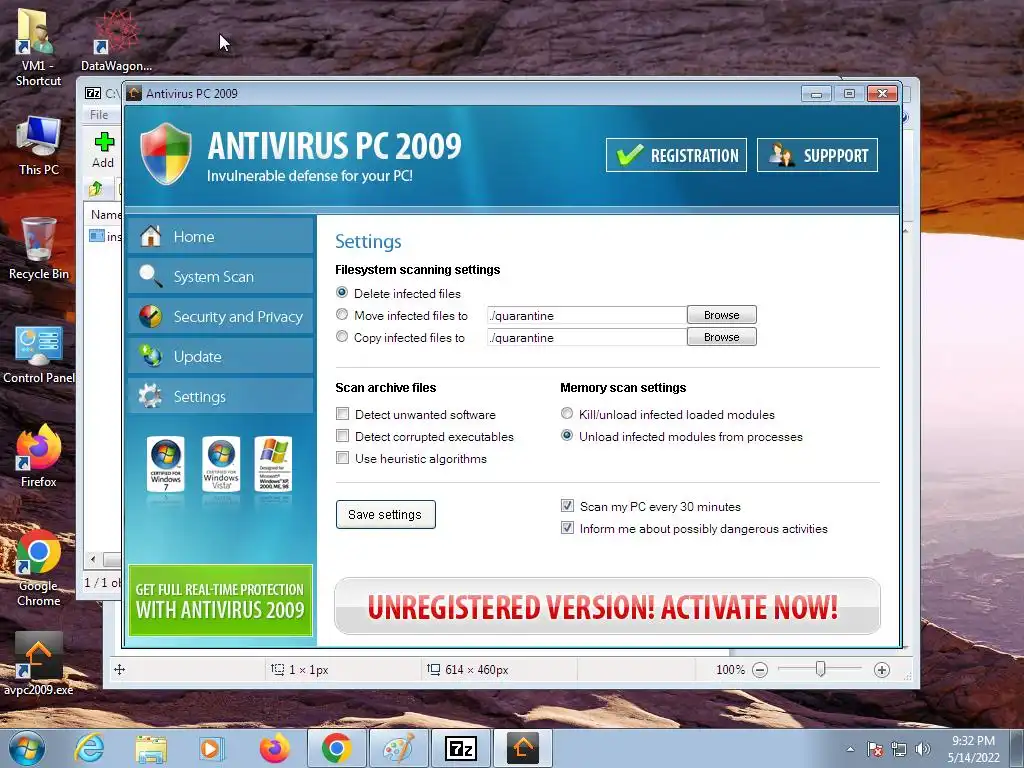1024x768 pixels.
Task: Click the Save settings button
Action: click(385, 515)
